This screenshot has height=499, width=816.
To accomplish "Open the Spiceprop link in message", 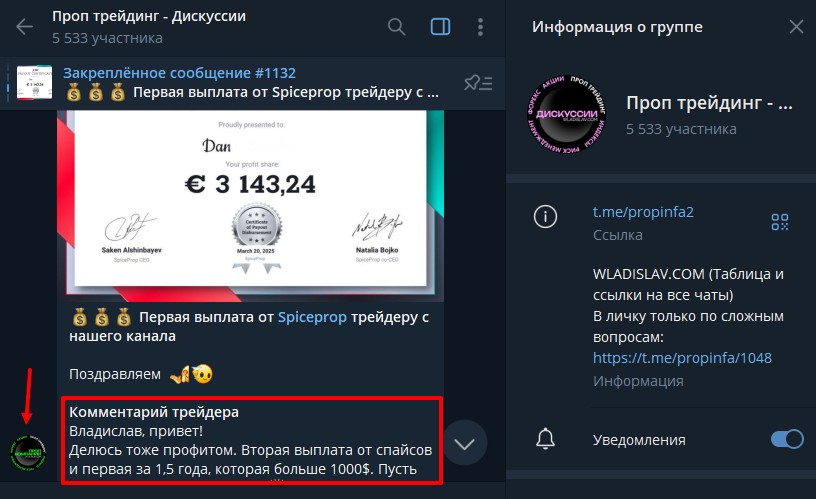I will click(312, 317).
